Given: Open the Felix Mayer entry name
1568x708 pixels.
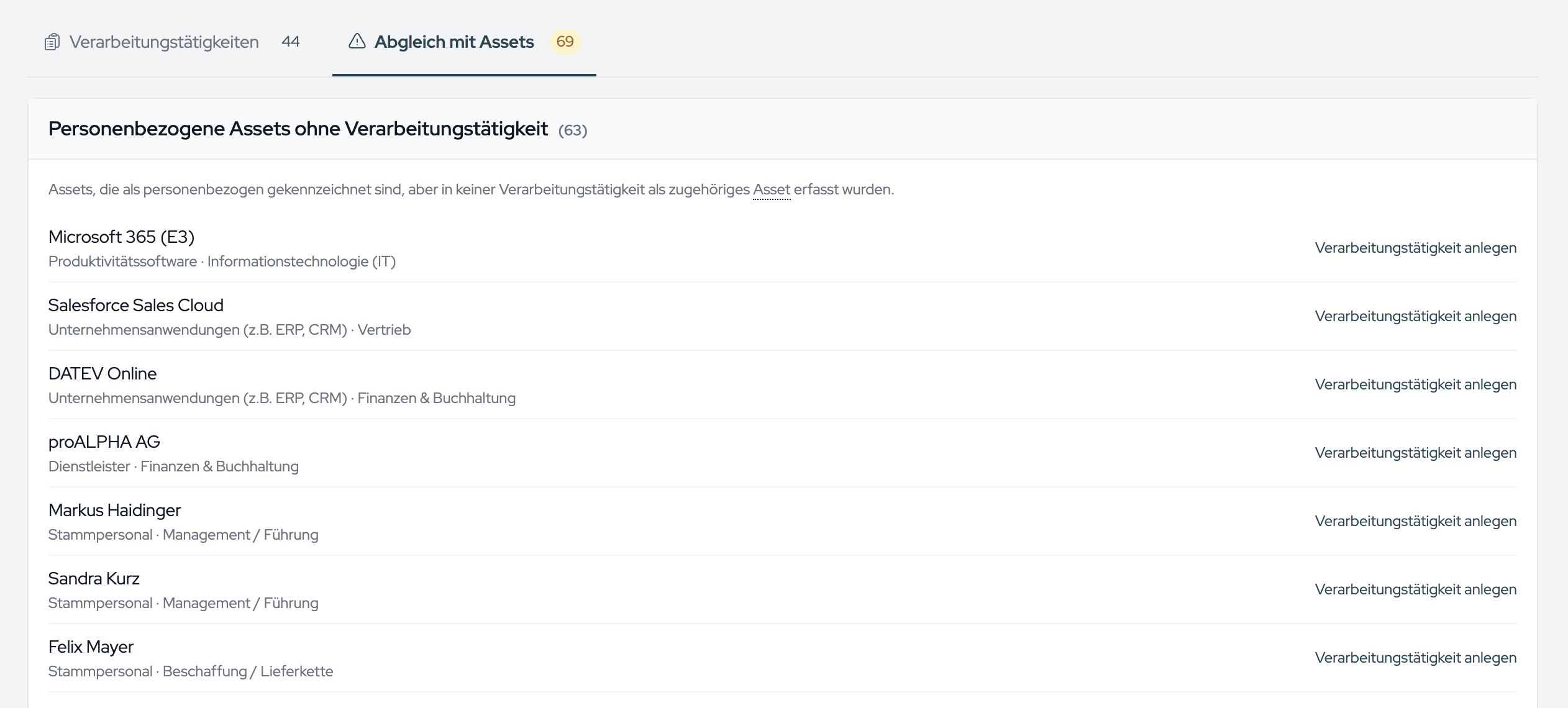Looking at the screenshot, I should (x=91, y=647).
